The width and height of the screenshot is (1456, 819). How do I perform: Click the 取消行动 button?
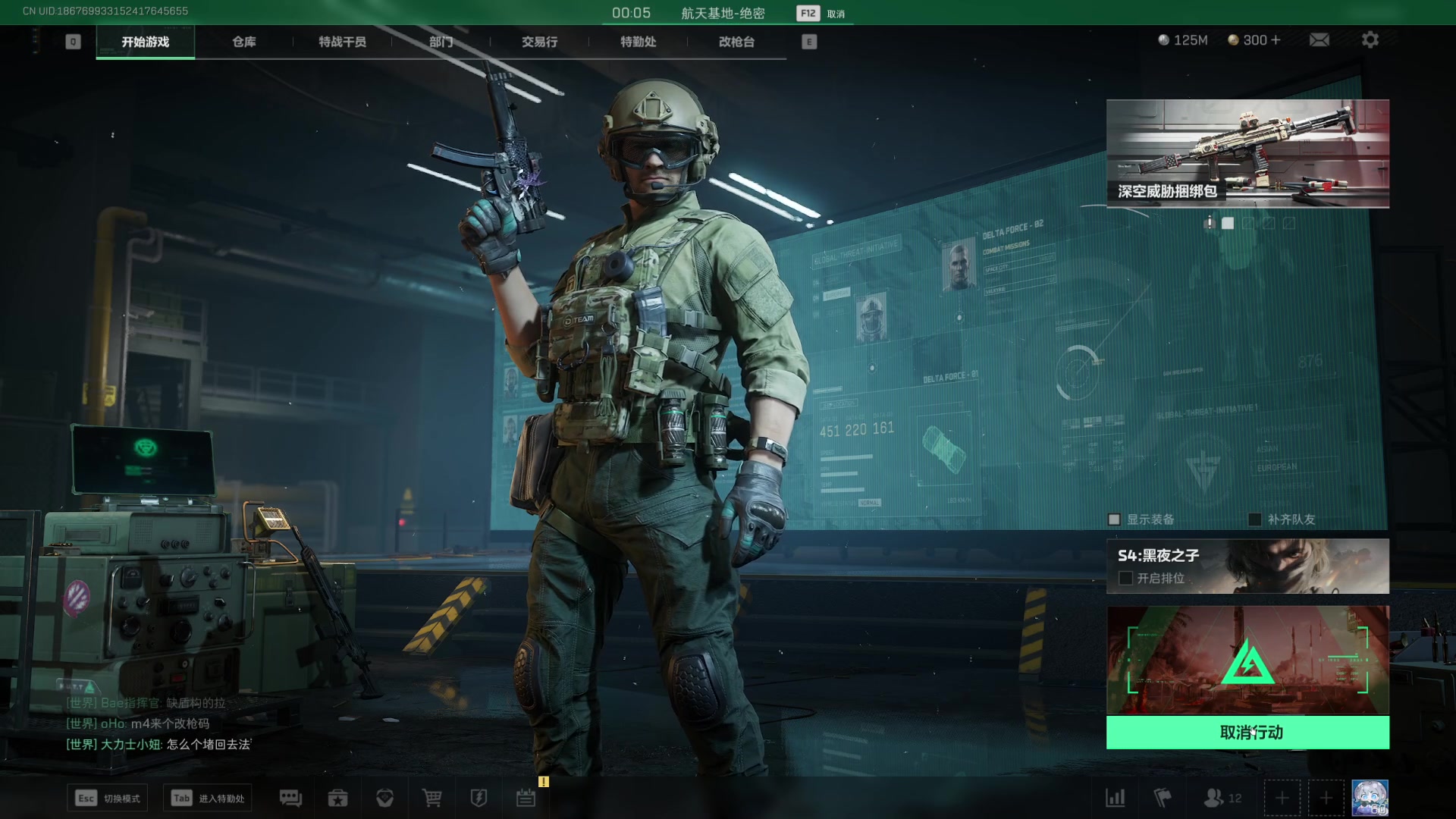(x=1248, y=733)
